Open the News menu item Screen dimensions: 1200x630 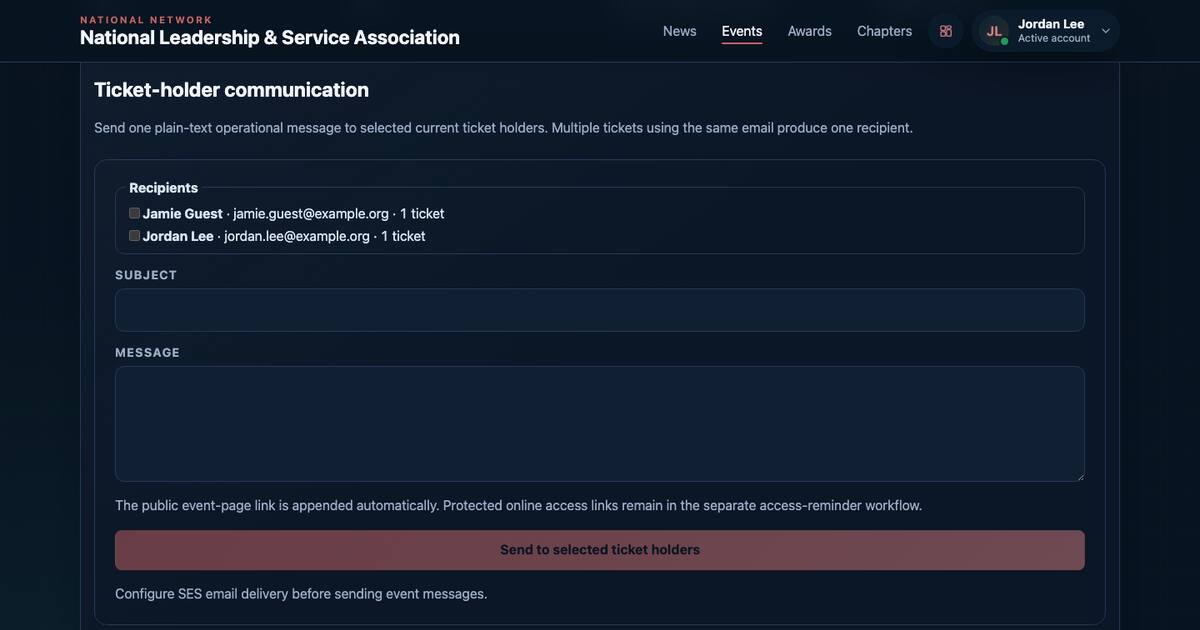coord(680,31)
